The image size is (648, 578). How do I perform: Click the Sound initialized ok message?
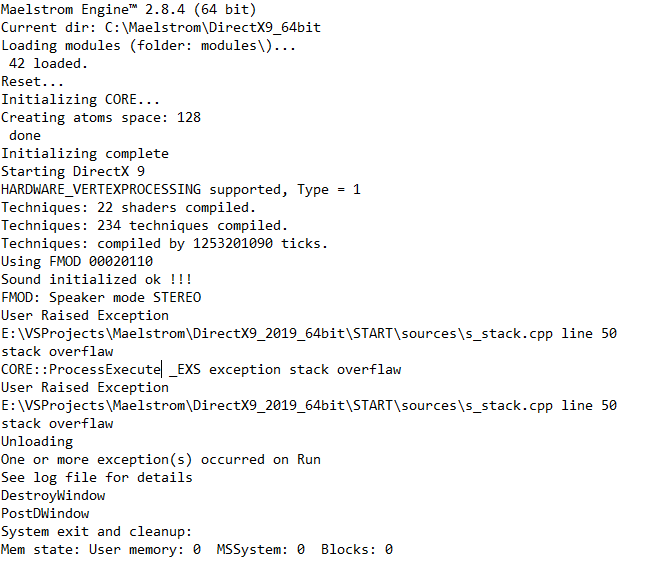click(x=96, y=280)
